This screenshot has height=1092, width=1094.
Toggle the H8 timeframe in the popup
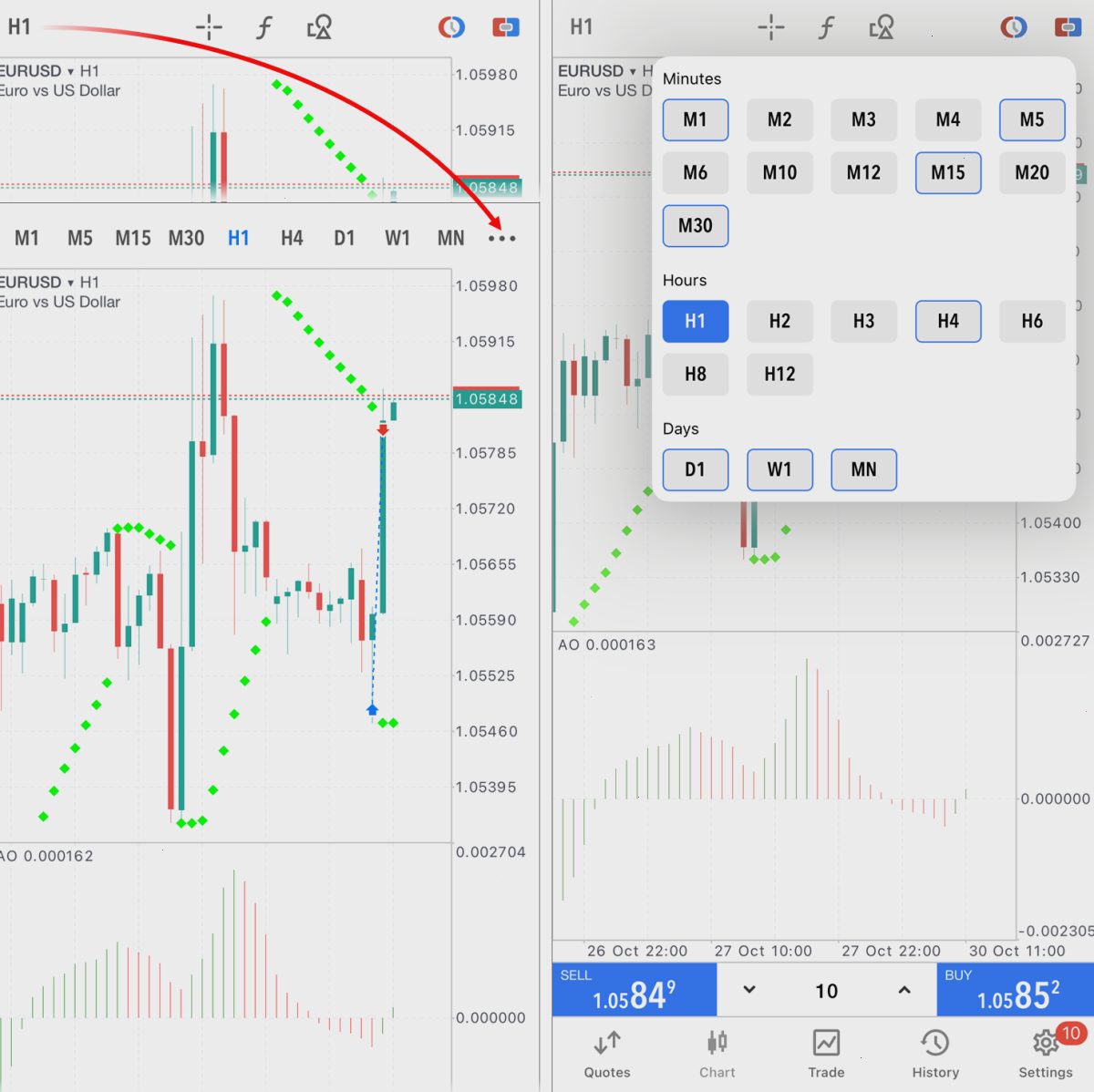click(x=696, y=374)
